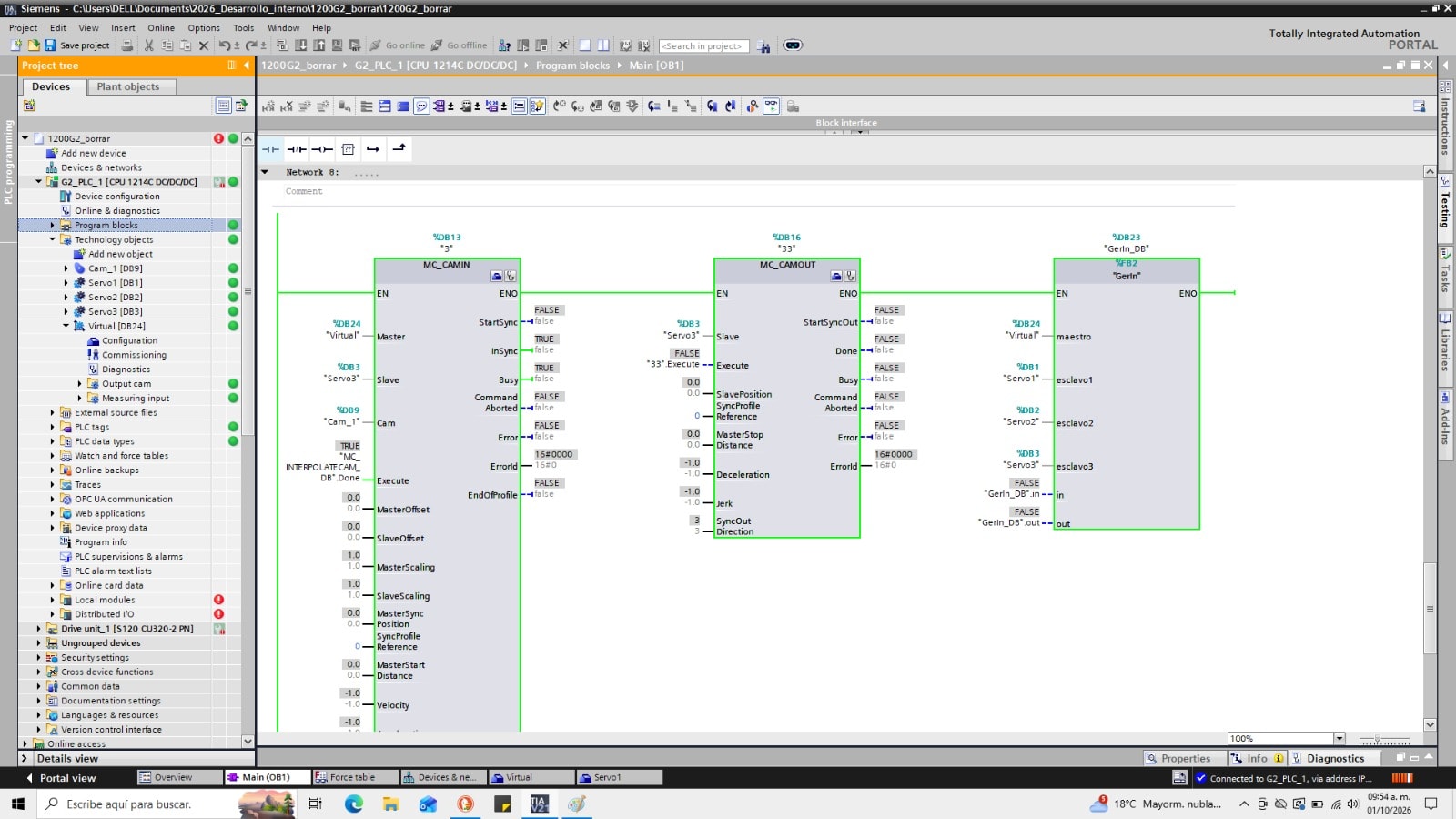Open diagnostics icon on MC_CAMOUT block
This screenshot has height=819, width=1456.
(x=850, y=276)
